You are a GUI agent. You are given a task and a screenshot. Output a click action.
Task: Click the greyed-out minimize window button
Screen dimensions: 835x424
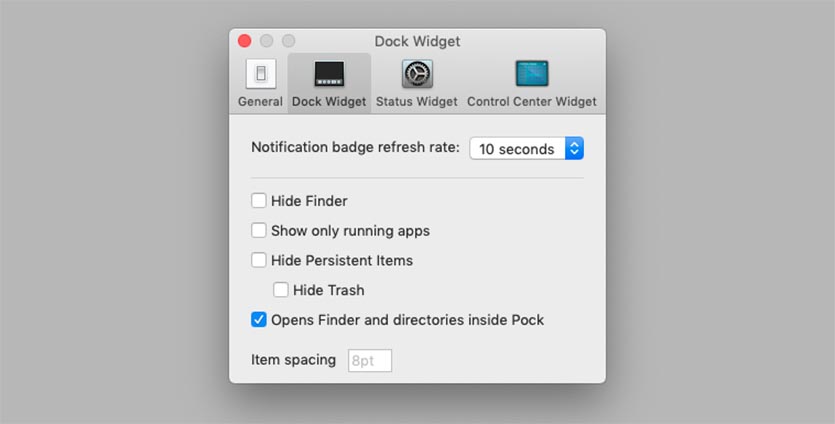coord(266,41)
